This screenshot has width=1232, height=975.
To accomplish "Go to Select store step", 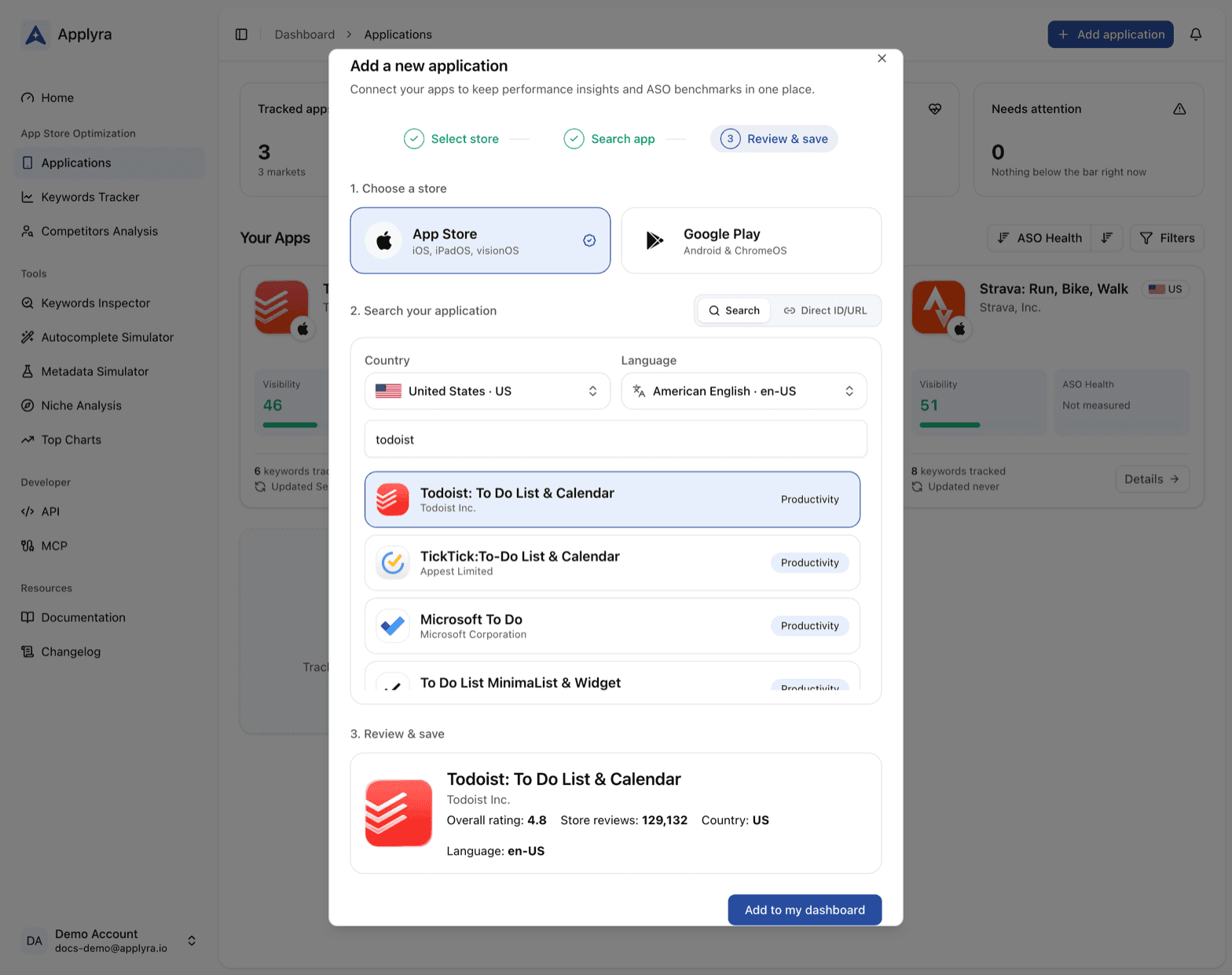I will point(451,139).
